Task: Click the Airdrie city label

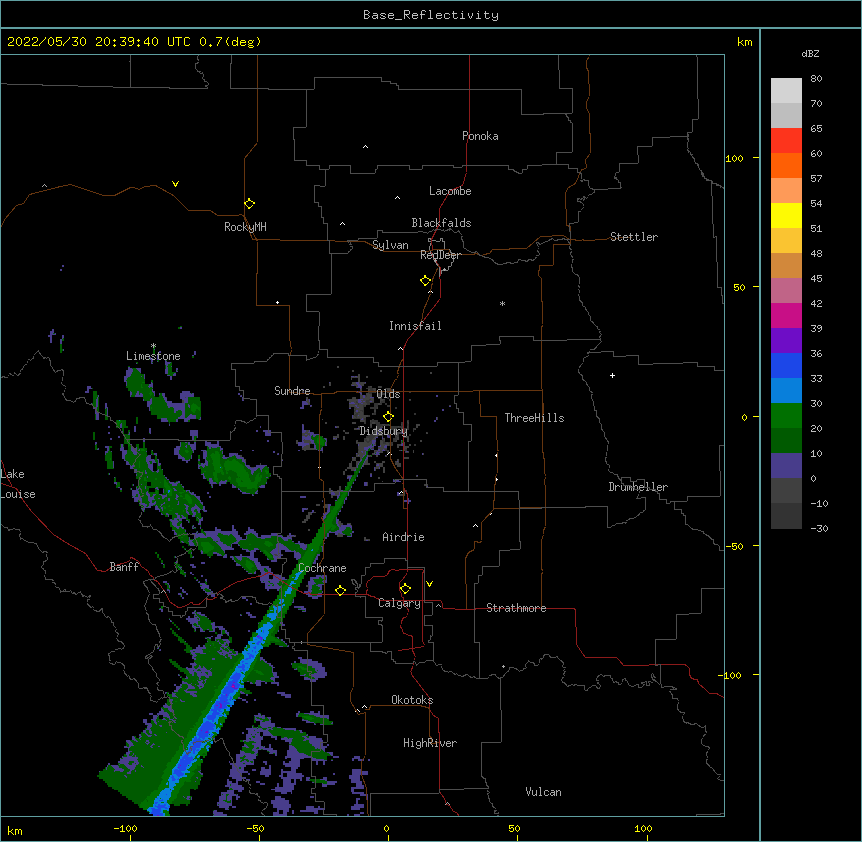Action: (403, 537)
